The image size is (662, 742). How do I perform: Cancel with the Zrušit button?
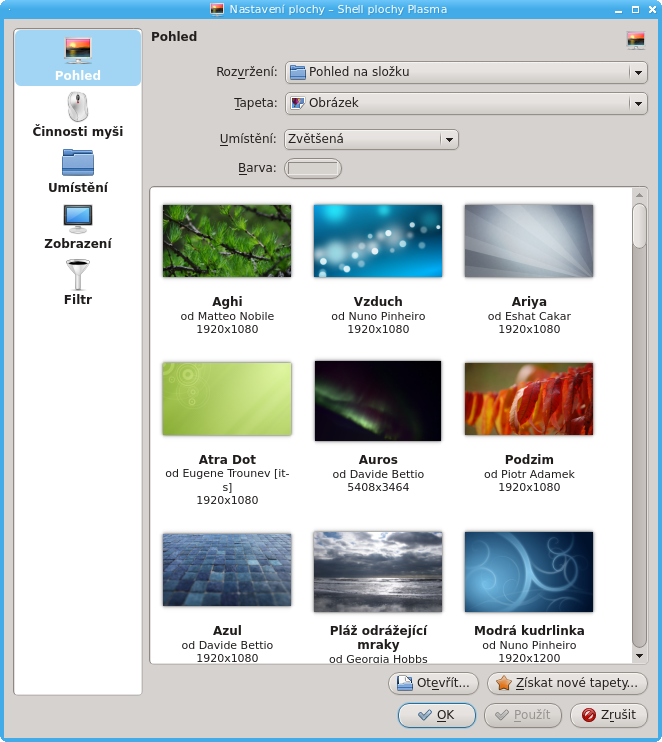coord(609,715)
